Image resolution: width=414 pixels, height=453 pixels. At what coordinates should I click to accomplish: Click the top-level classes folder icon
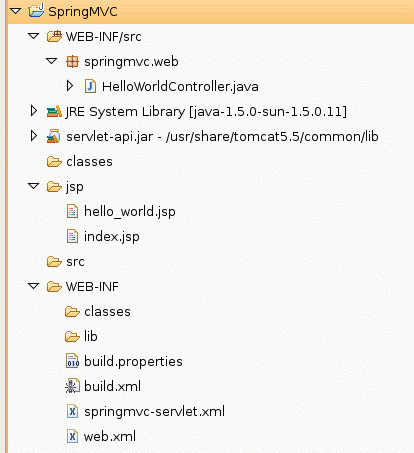[54, 162]
